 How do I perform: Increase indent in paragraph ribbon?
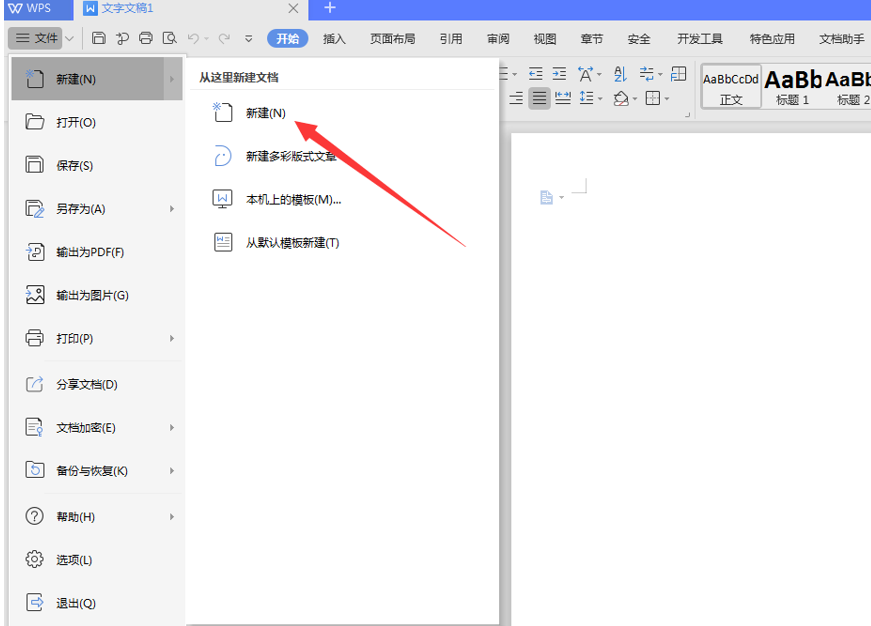click(x=559, y=73)
